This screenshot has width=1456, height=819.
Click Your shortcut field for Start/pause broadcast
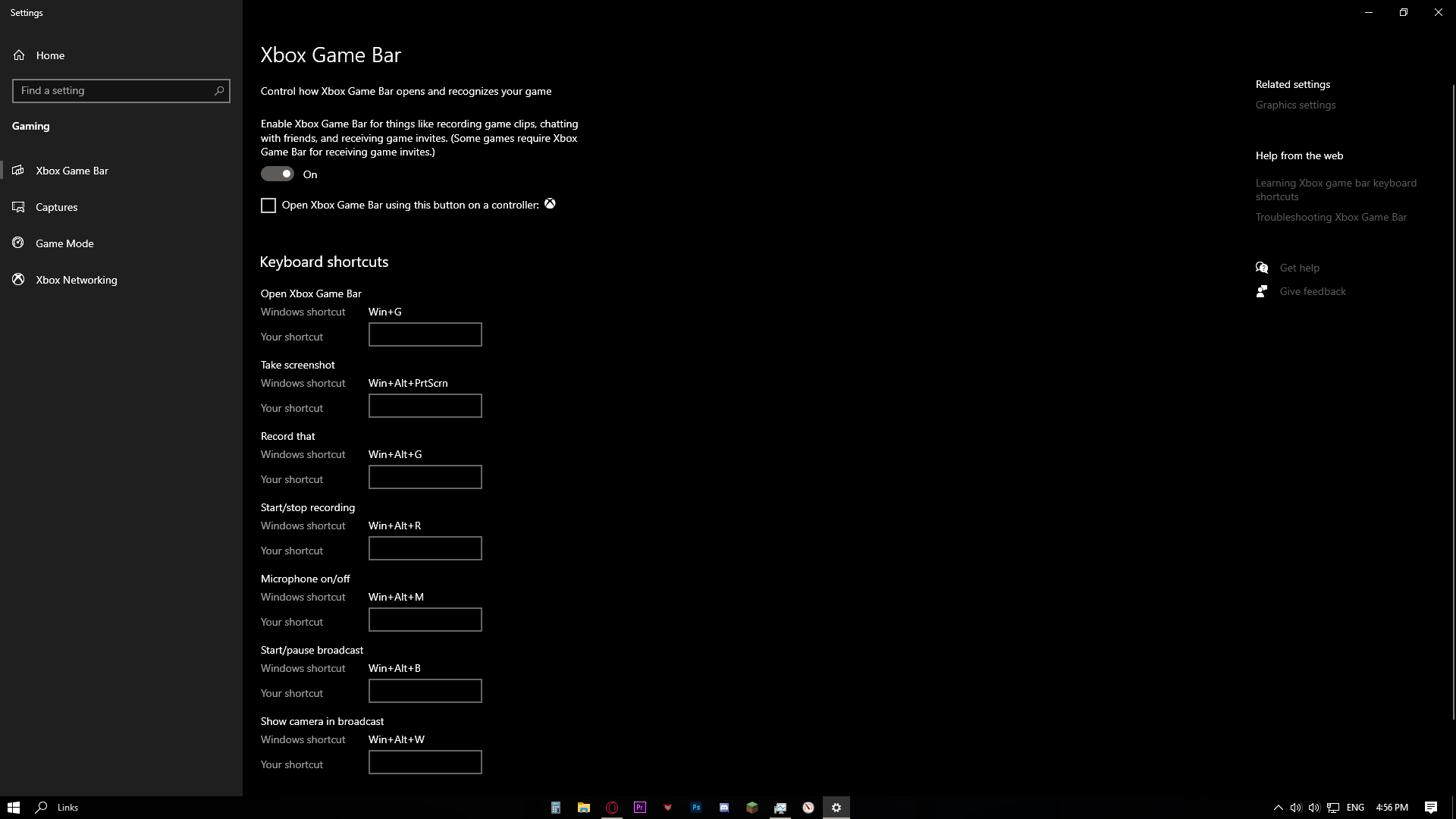(425, 691)
